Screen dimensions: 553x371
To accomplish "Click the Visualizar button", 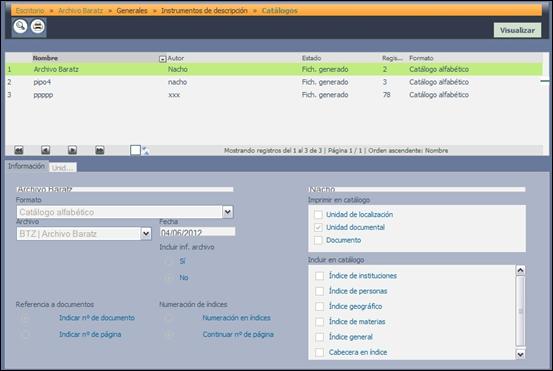I will [517, 30].
